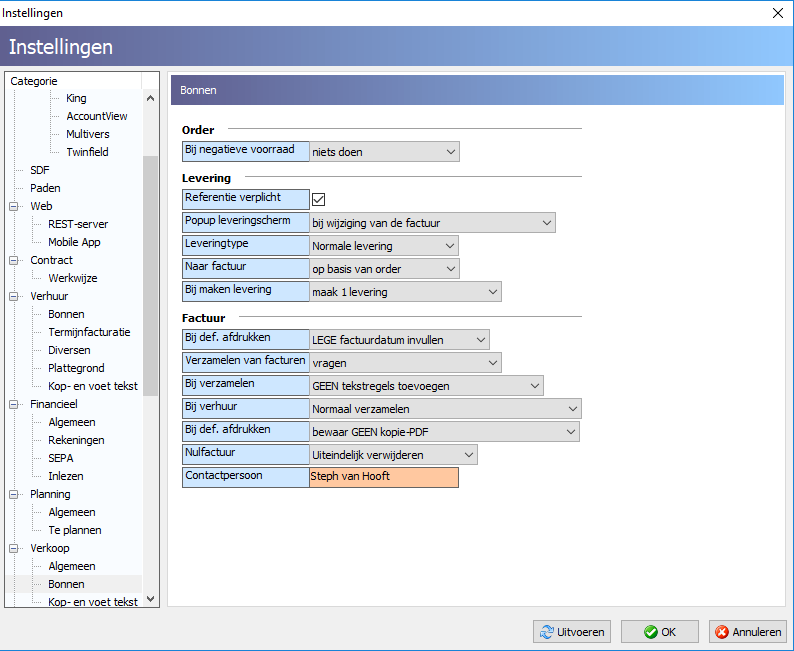Select the Verkoop category
Image resolution: width=794 pixels, height=651 pixels.
[50, 548]
